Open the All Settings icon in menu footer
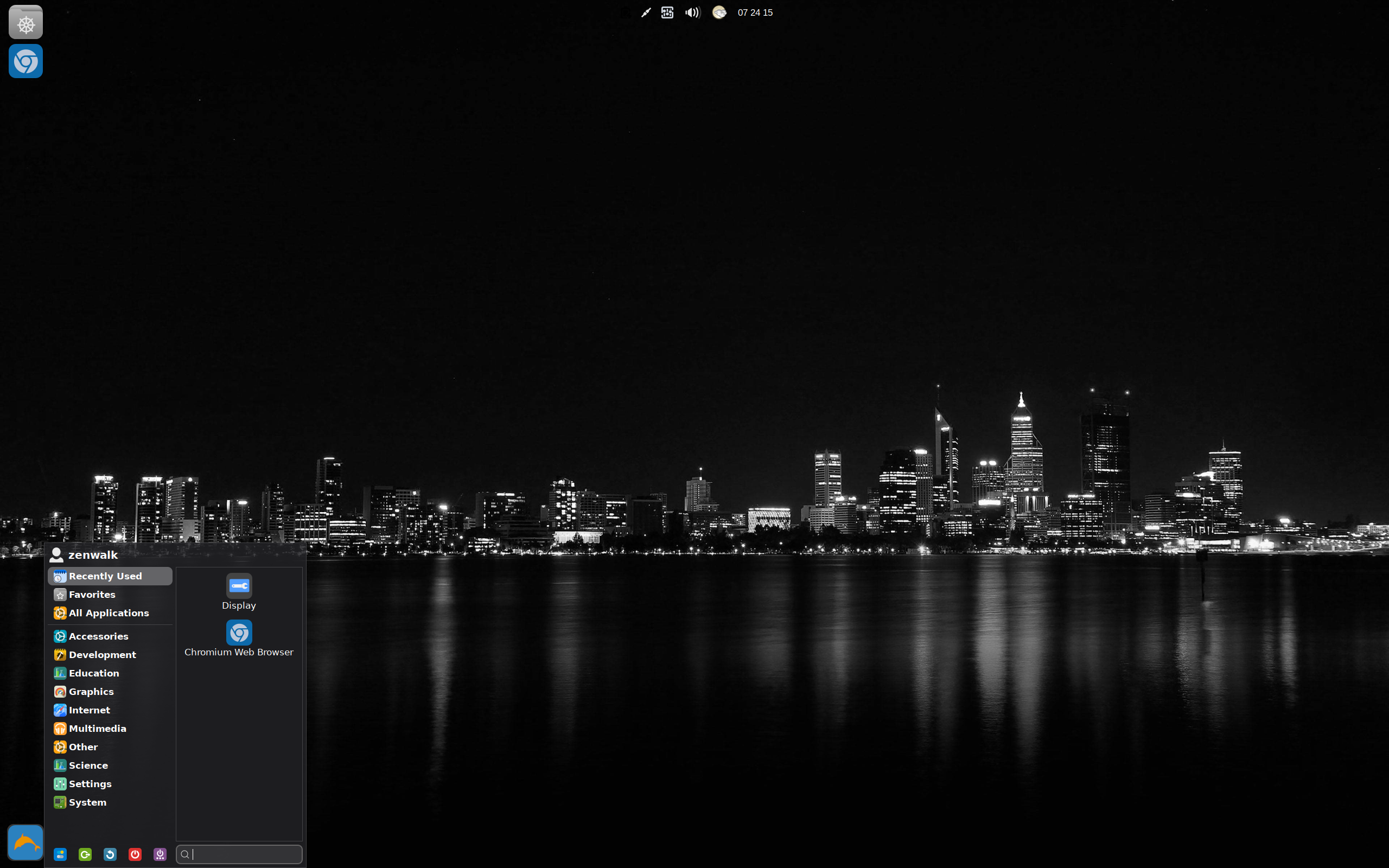Viewport: 1389px width, 868px height. (x=60, y=854)
